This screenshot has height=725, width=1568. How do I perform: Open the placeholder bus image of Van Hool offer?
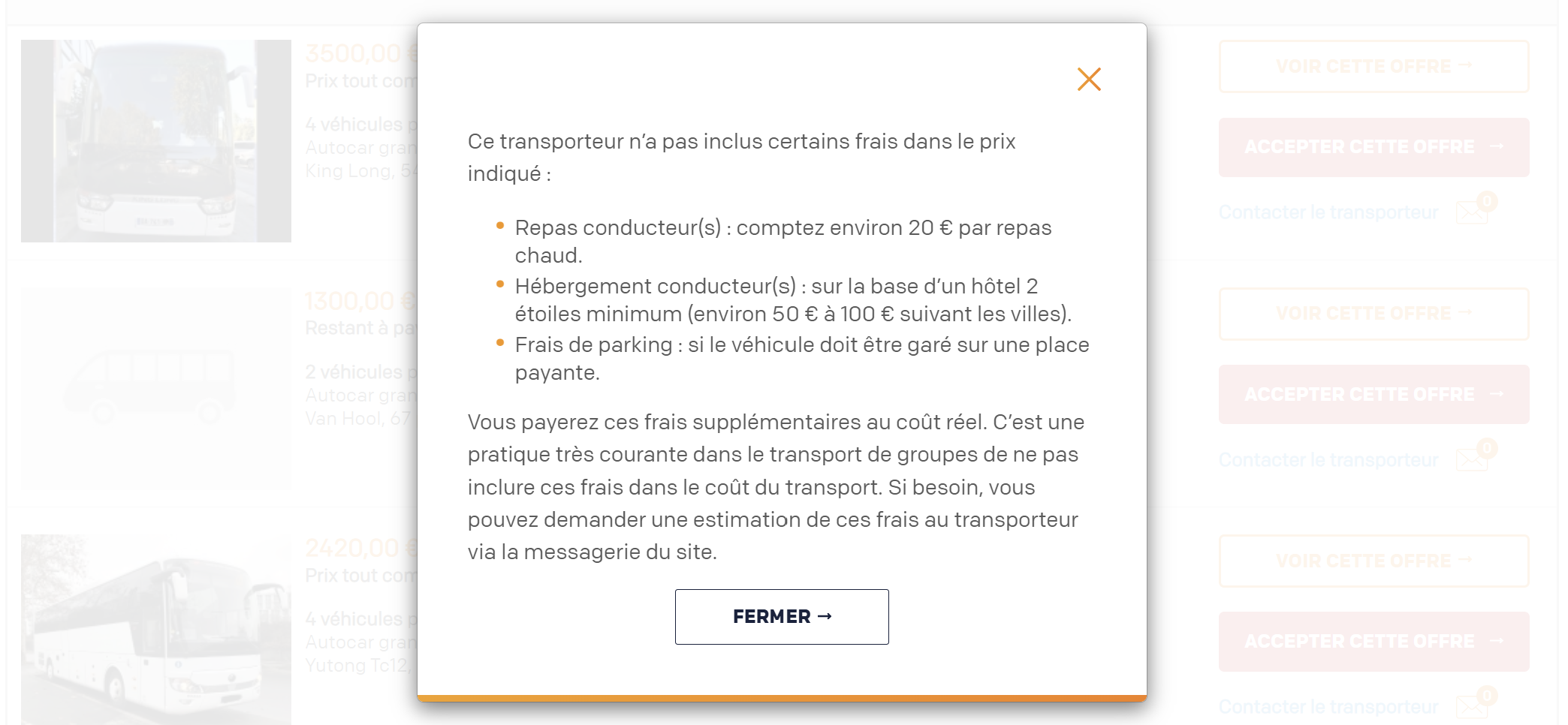(156, 389)
